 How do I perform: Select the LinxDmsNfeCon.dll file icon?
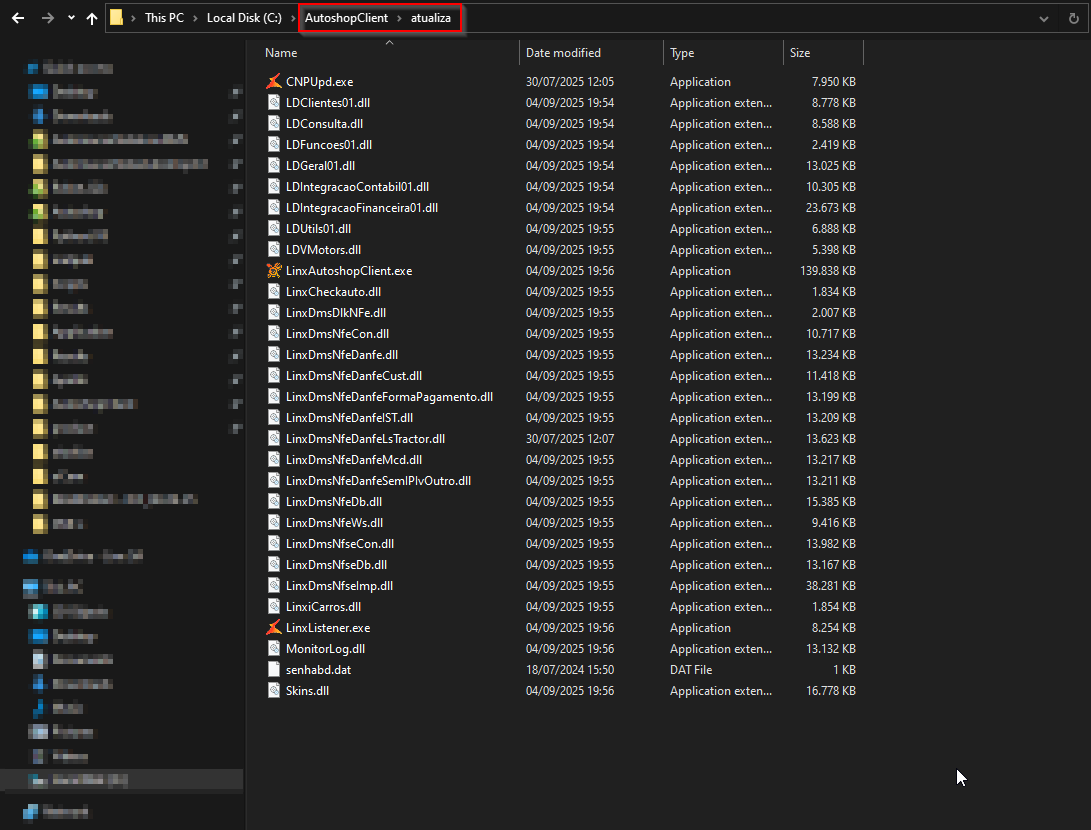click(274, 333)
